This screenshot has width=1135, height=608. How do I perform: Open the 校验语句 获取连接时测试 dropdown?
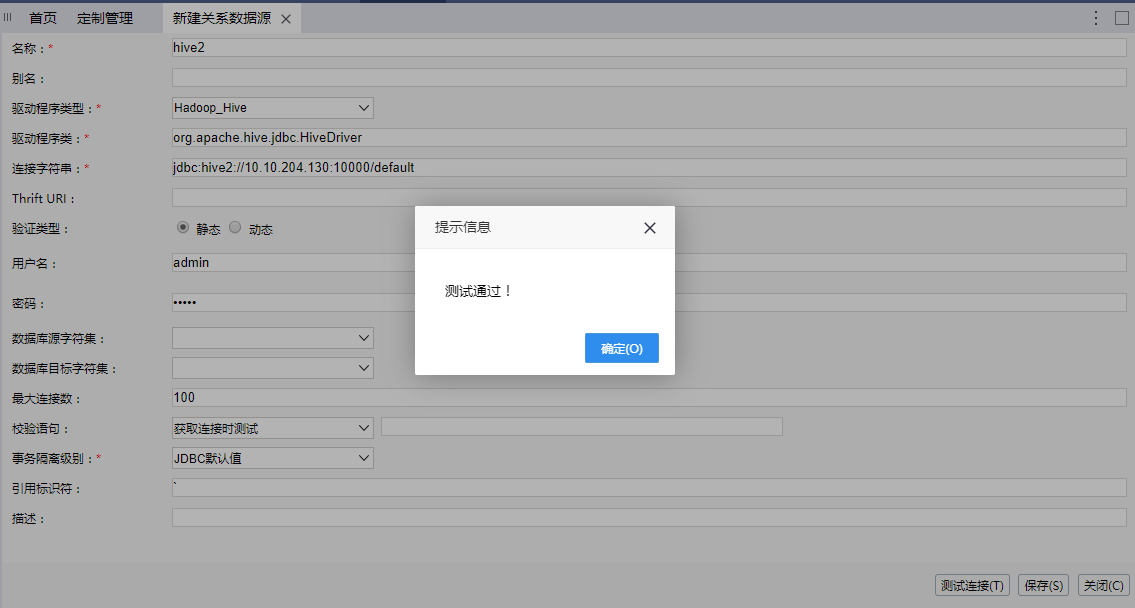click(x=273, y=428)
